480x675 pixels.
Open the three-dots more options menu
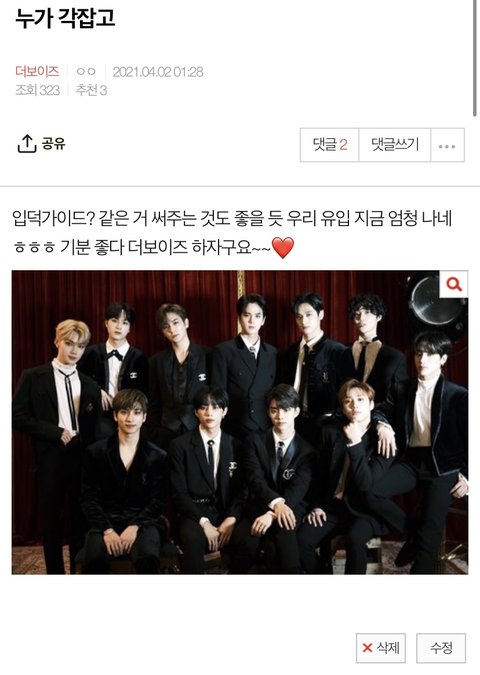coord(447,145)
